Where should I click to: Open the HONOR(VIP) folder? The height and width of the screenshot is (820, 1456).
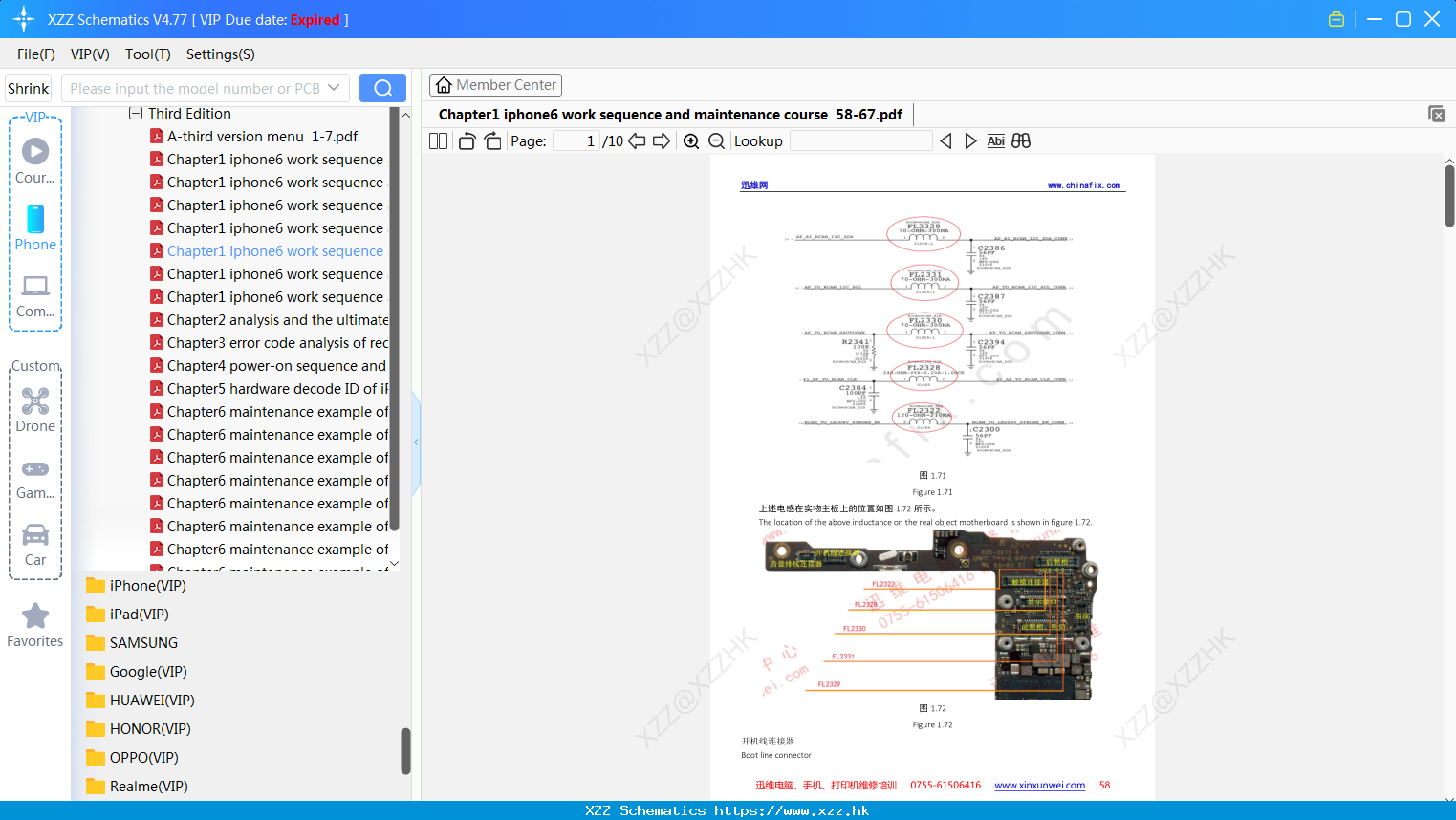(x=139, y=728)
